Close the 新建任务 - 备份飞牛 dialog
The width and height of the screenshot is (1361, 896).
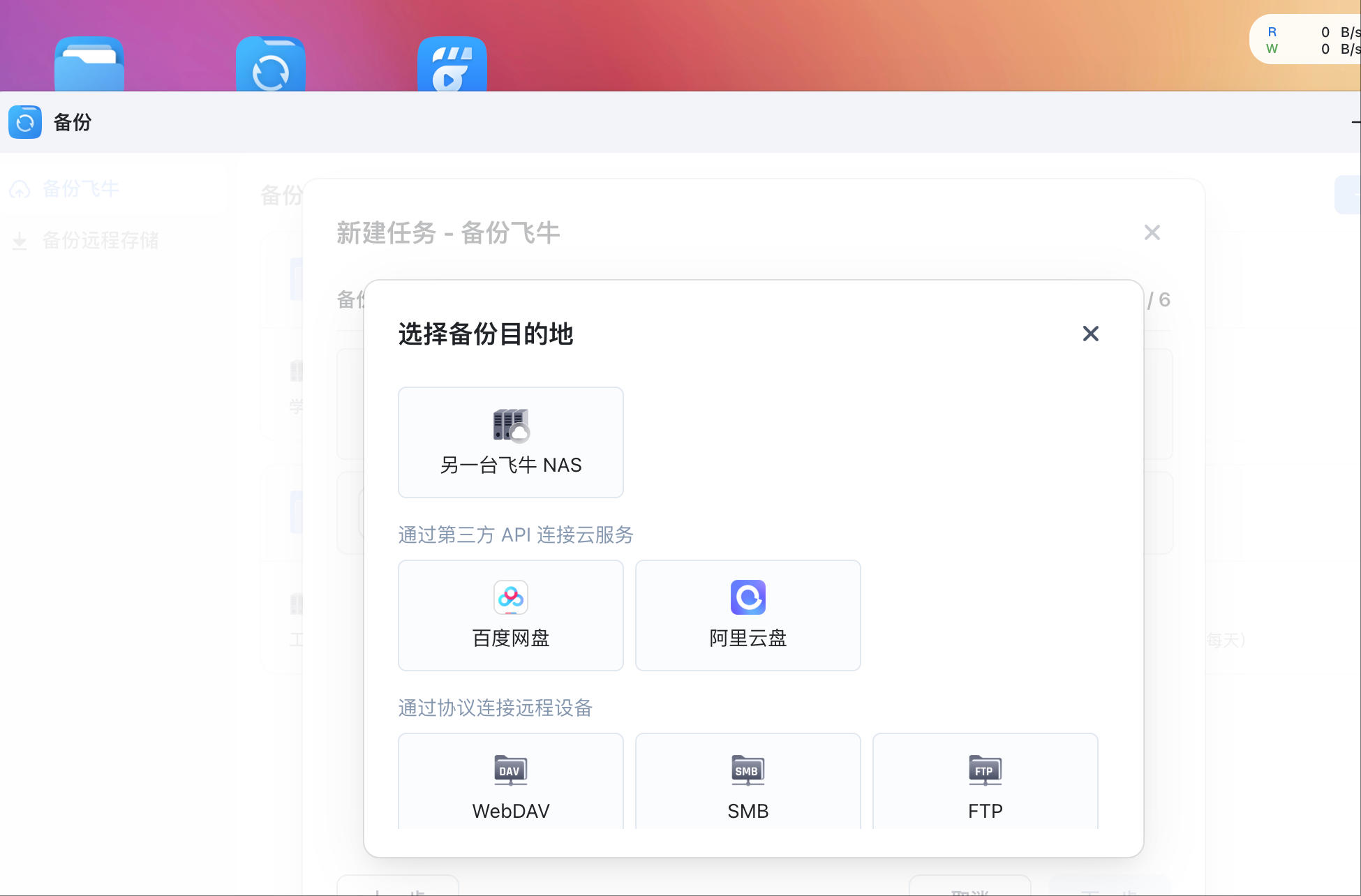(1152, 232)
